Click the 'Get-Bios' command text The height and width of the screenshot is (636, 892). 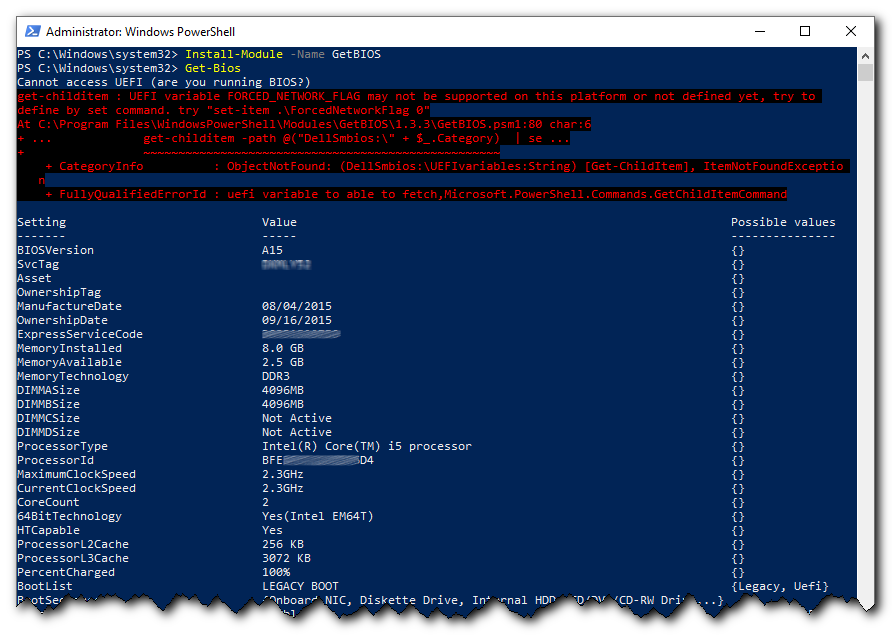(x=213, y=68)
